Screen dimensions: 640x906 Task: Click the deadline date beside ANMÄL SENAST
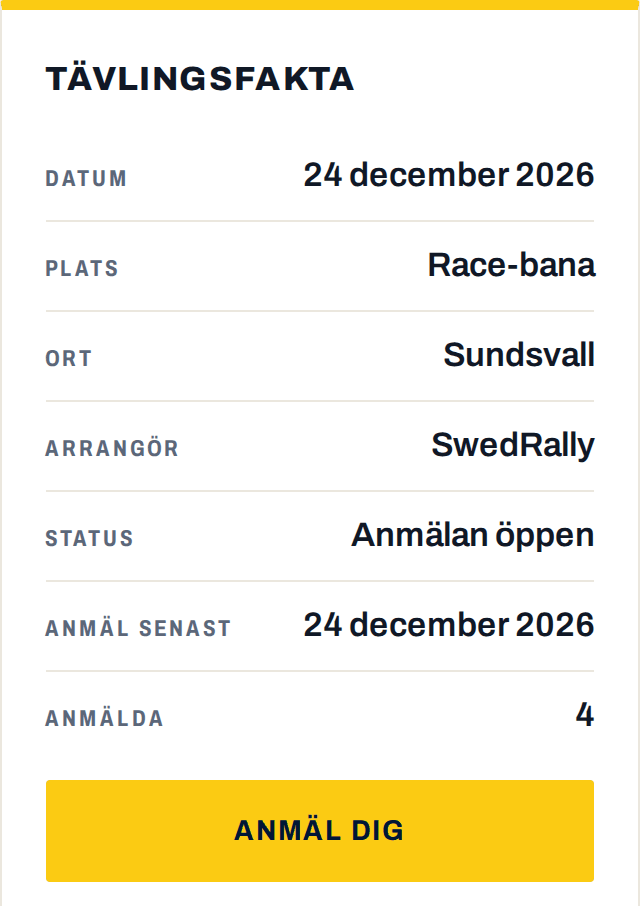pos(449,625)
